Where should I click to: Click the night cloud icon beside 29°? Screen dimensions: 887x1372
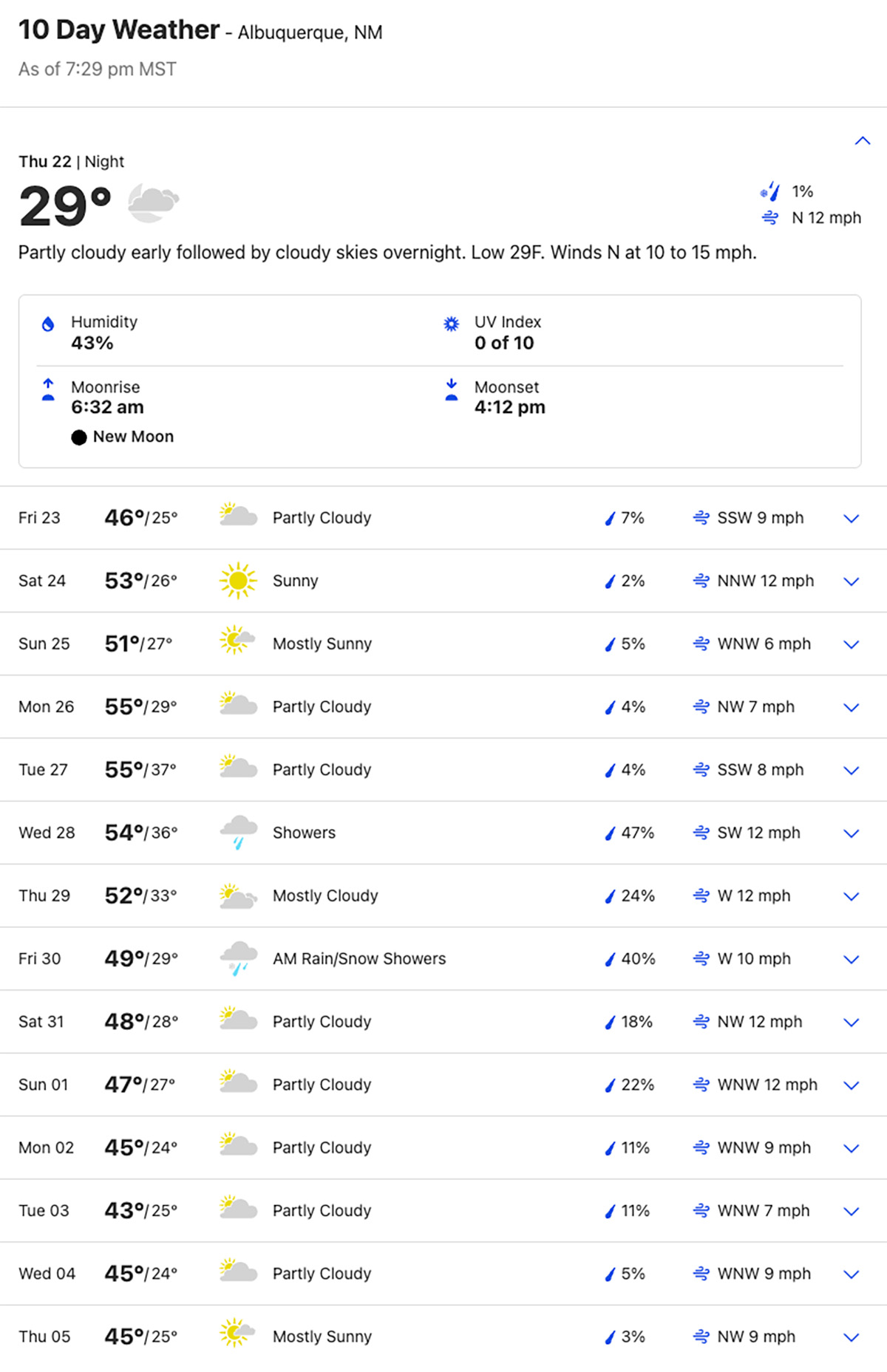pos(153,203)
